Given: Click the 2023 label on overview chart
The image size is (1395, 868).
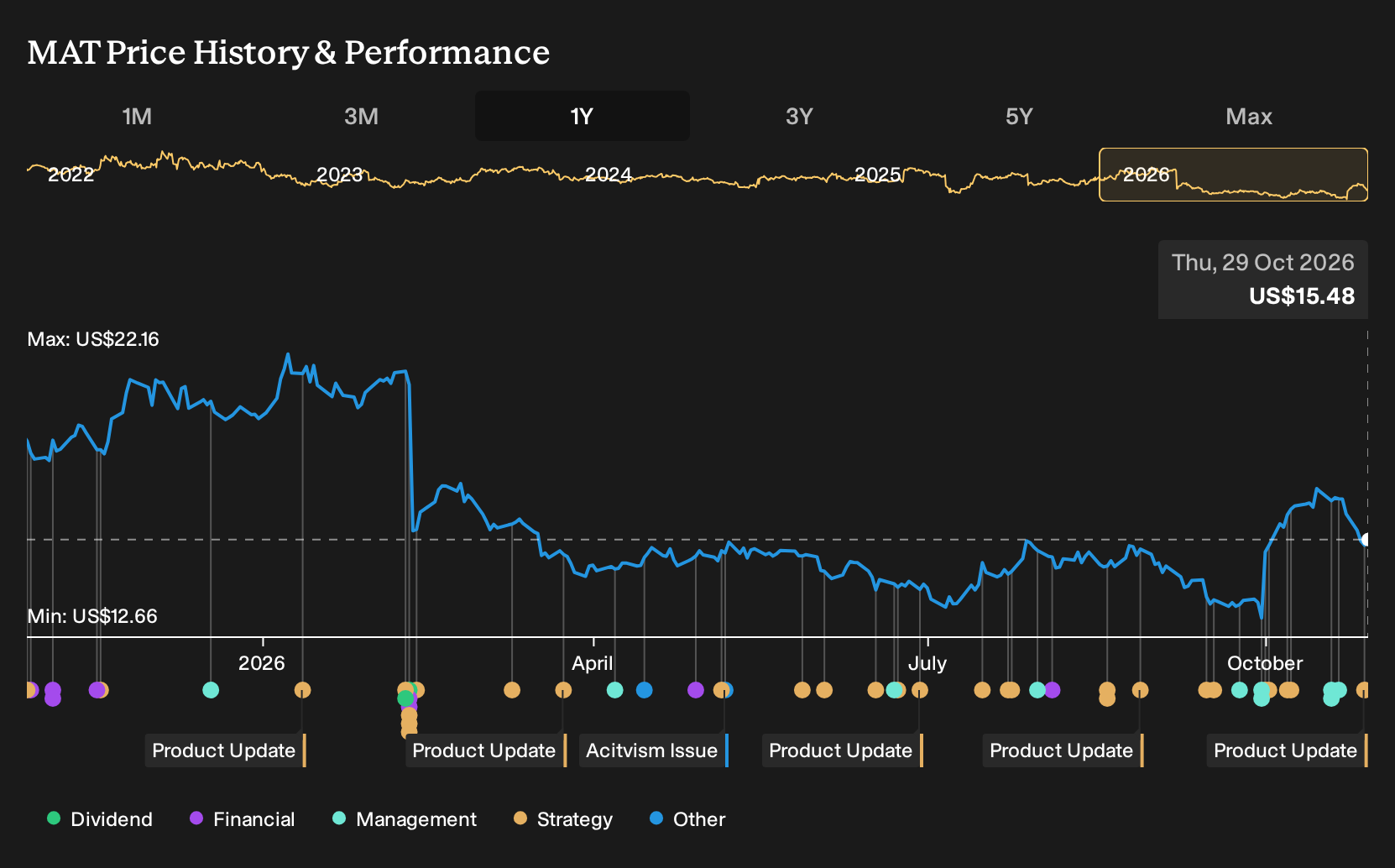Looking at the screenshot, I should click(x=340, y=175).
